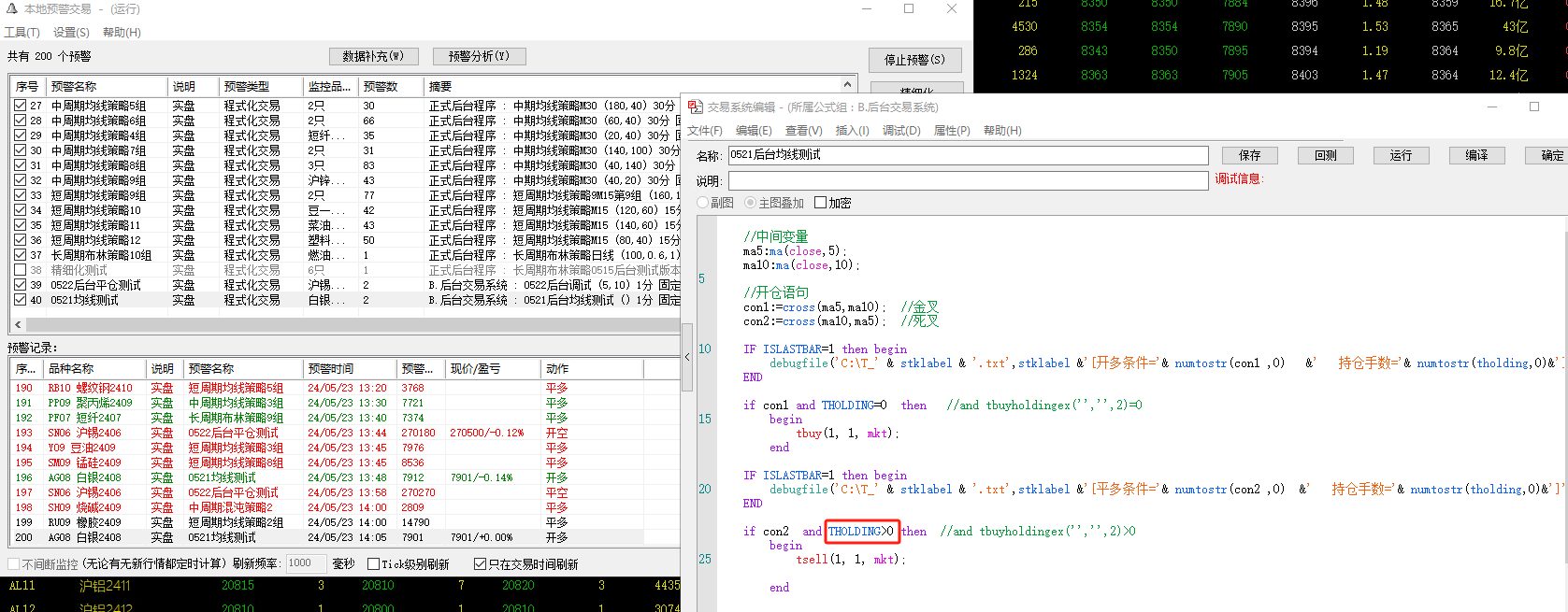Image resolution: width=1568 pixels, height=612 pixels.
Task: Toggle checkbox for row 37 长周期布林策略10组
Action: coord(20,255)
